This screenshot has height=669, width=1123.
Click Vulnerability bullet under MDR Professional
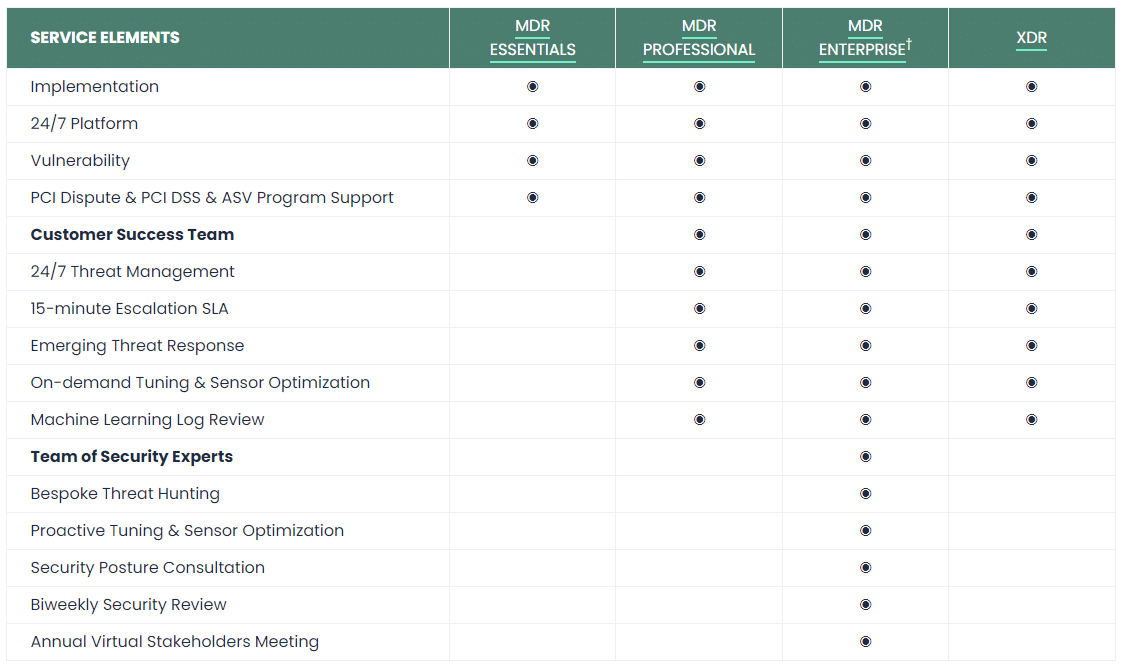tap(699, 161)
